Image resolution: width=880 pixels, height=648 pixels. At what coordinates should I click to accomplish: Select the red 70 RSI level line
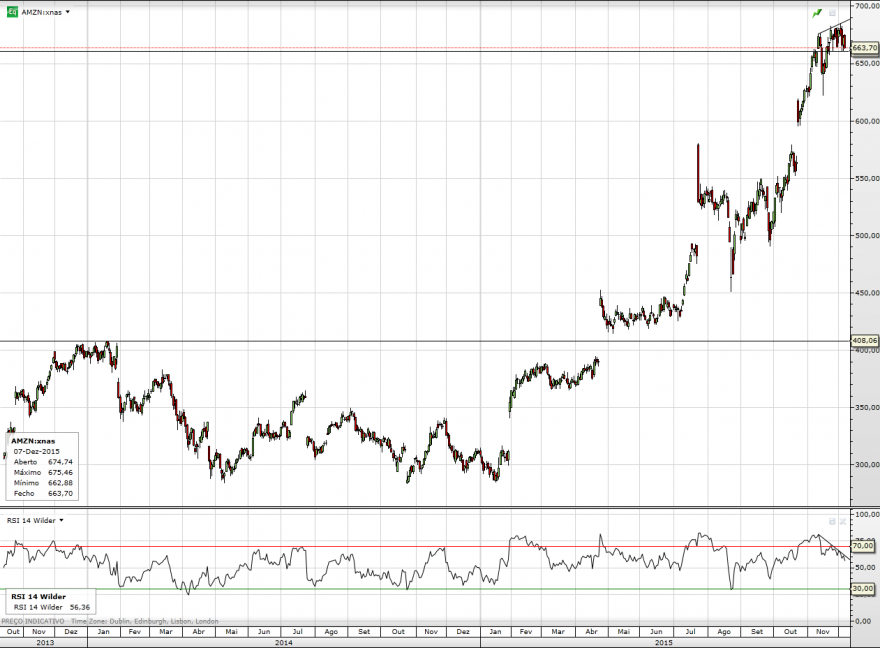425,546
